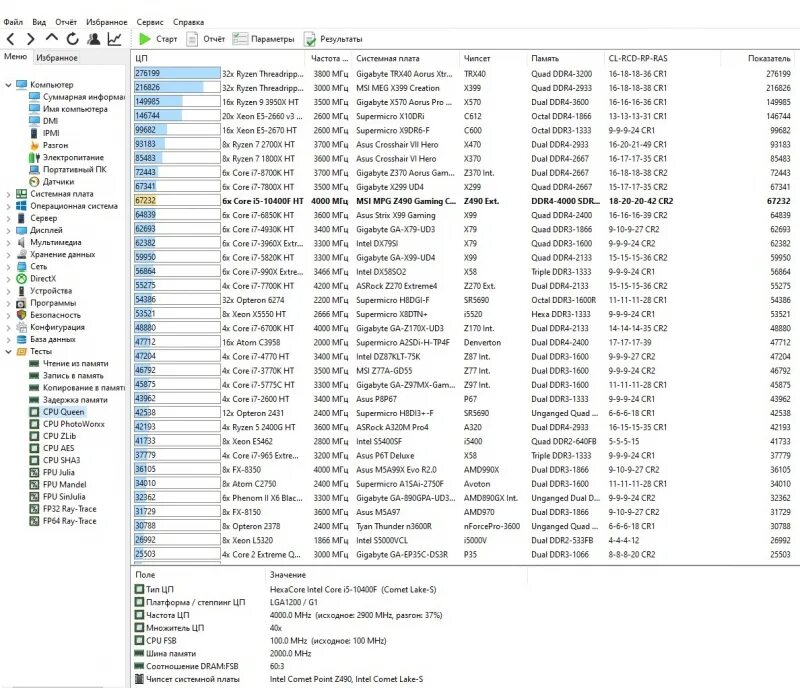Select the FP64 Ray-Trace test icon

[34, 521]
